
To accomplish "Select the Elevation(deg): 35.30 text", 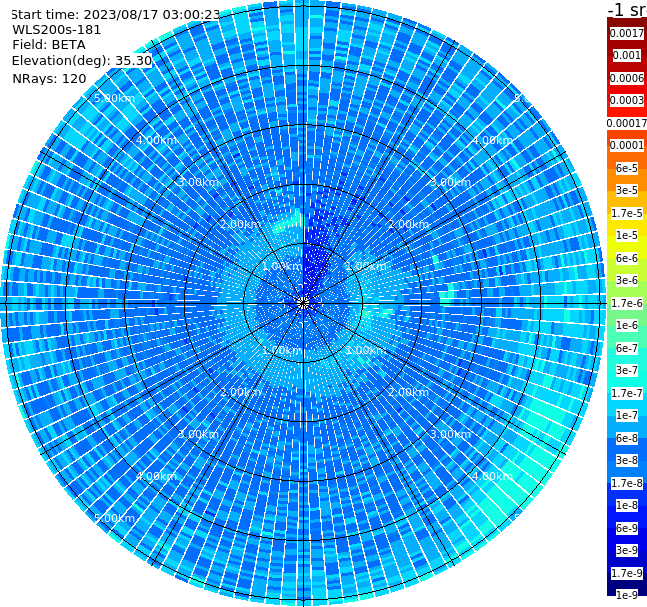I will (82, 61).
